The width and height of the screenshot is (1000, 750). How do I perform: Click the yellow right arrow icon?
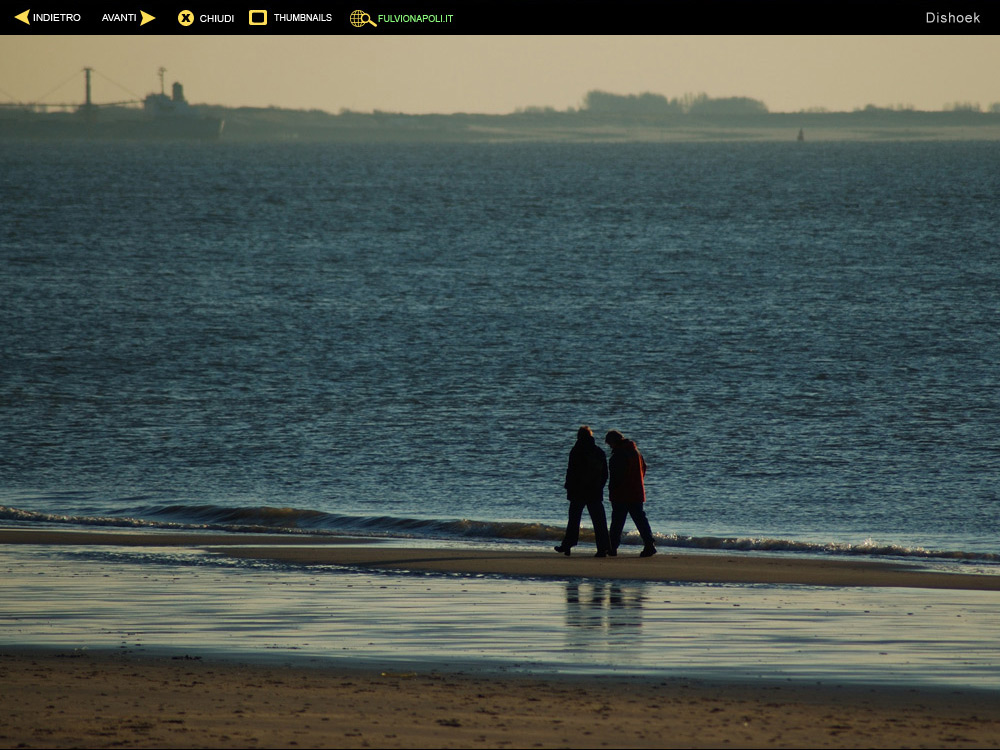(148, 17)
